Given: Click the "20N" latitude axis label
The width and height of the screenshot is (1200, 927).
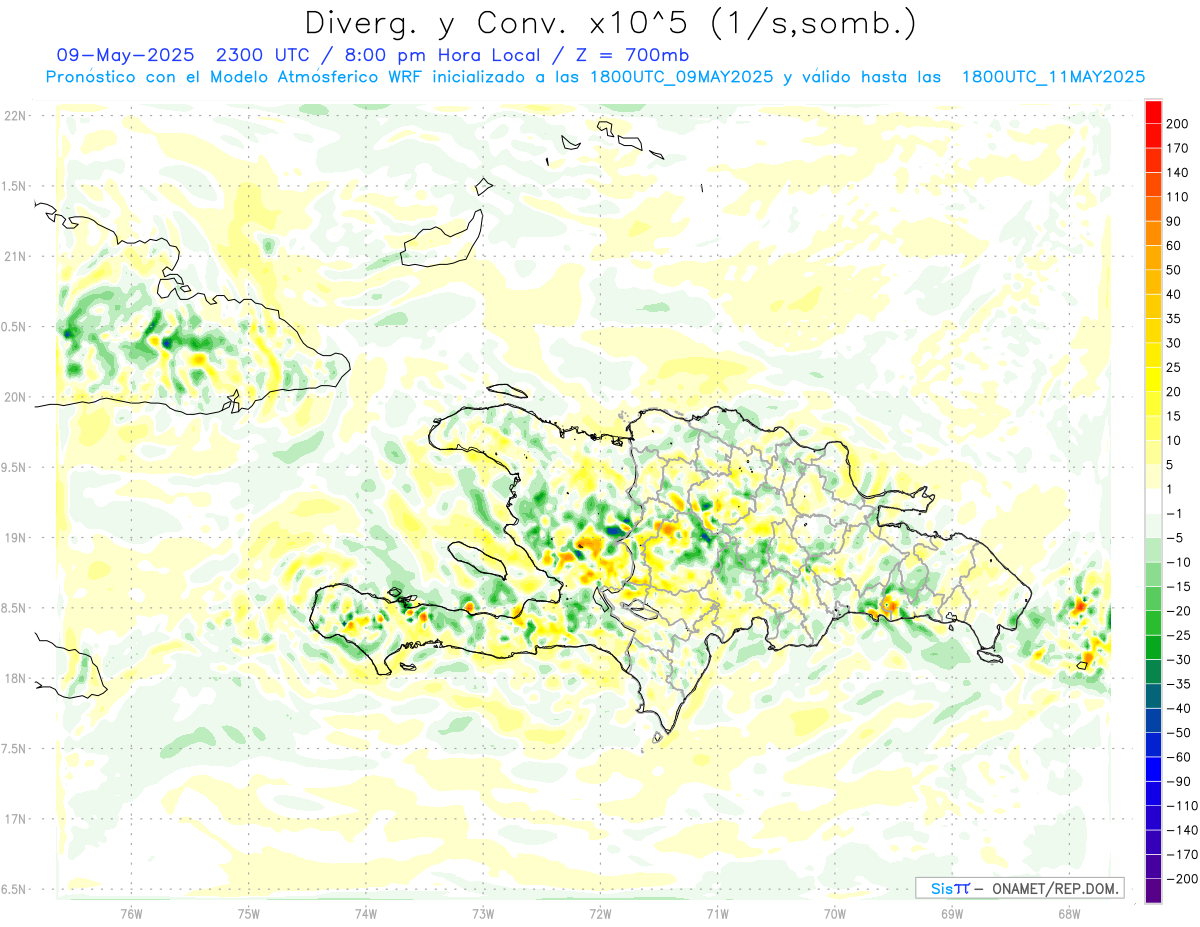Looking at the screenshot, I should tap(14, 397).
